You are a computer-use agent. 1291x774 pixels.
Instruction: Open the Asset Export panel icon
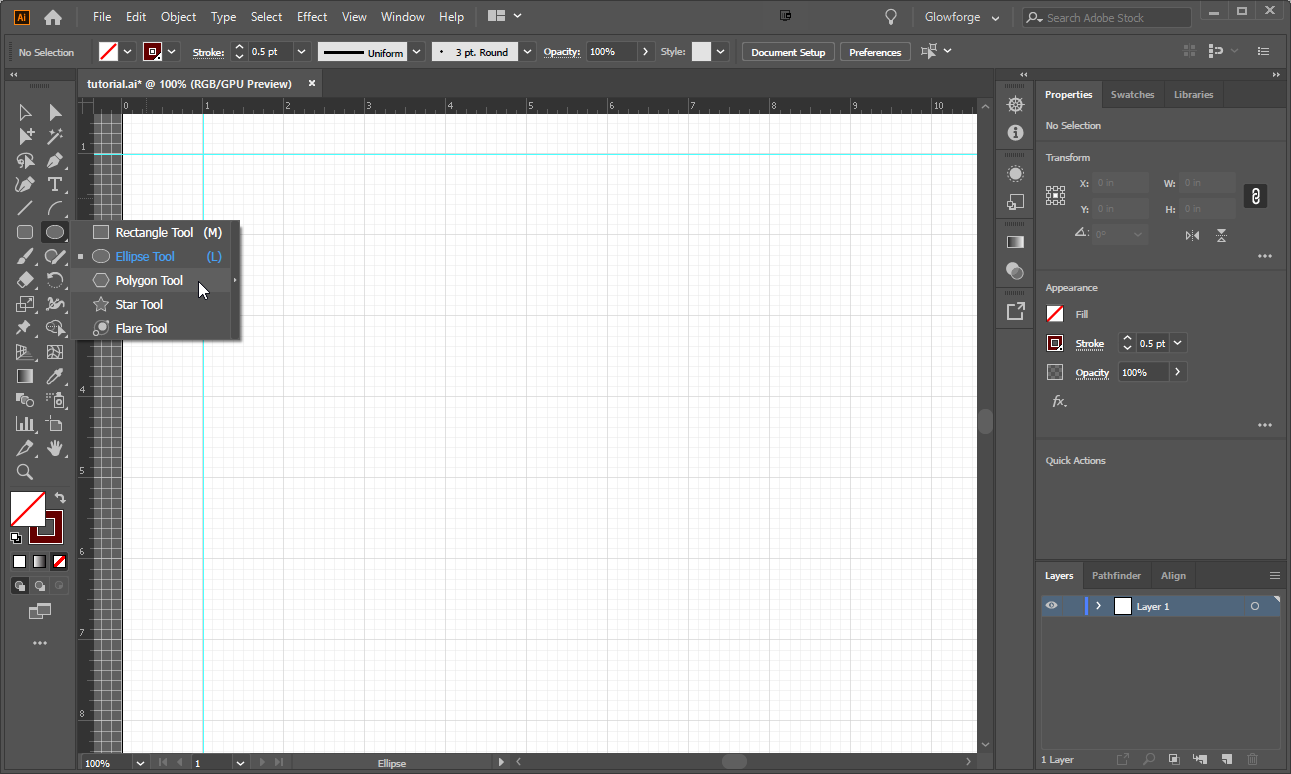(x=1015, y=311)
